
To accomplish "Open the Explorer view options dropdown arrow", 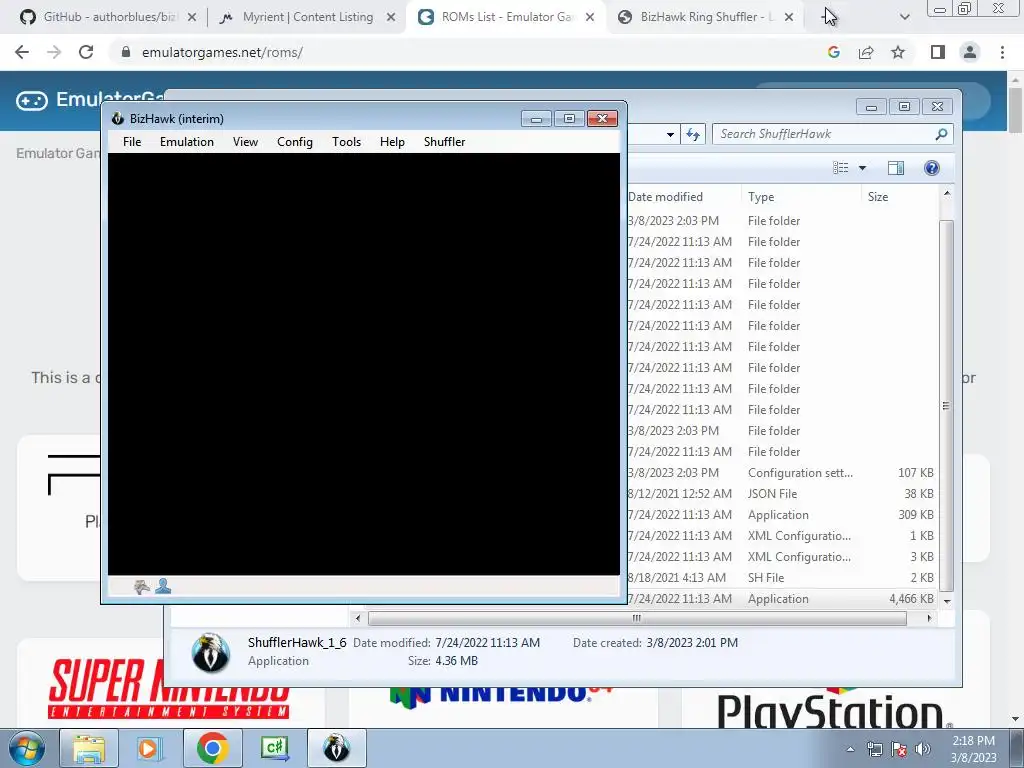I will pos(862,168).
